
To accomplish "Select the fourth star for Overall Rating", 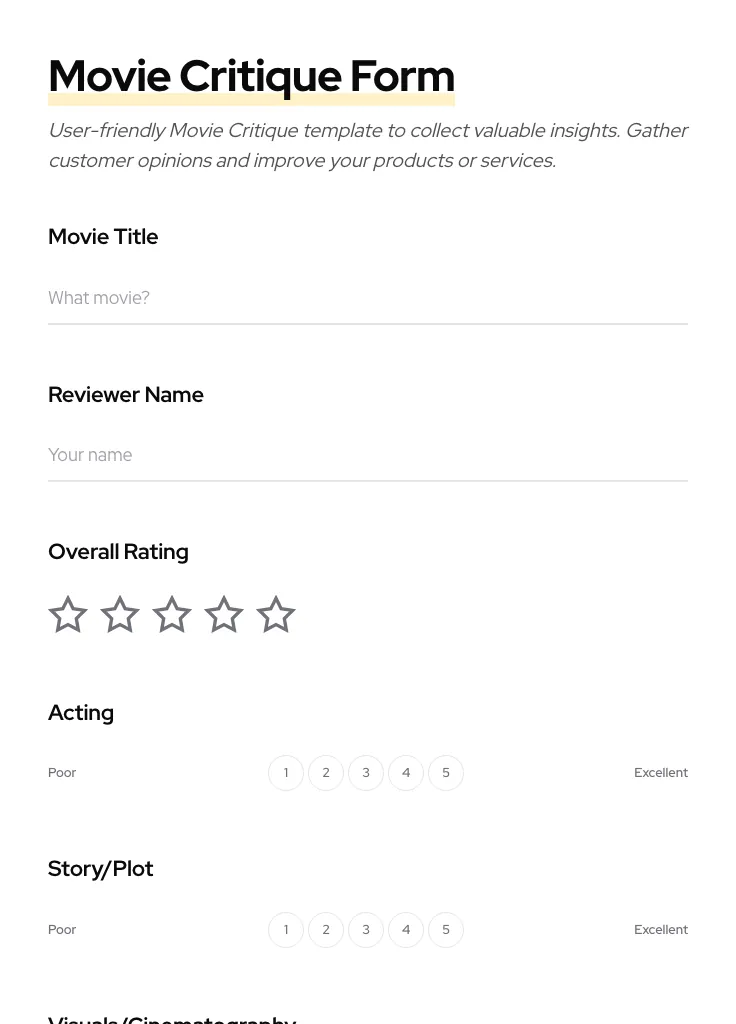I will pyautogui.click(x=223, y=614).
